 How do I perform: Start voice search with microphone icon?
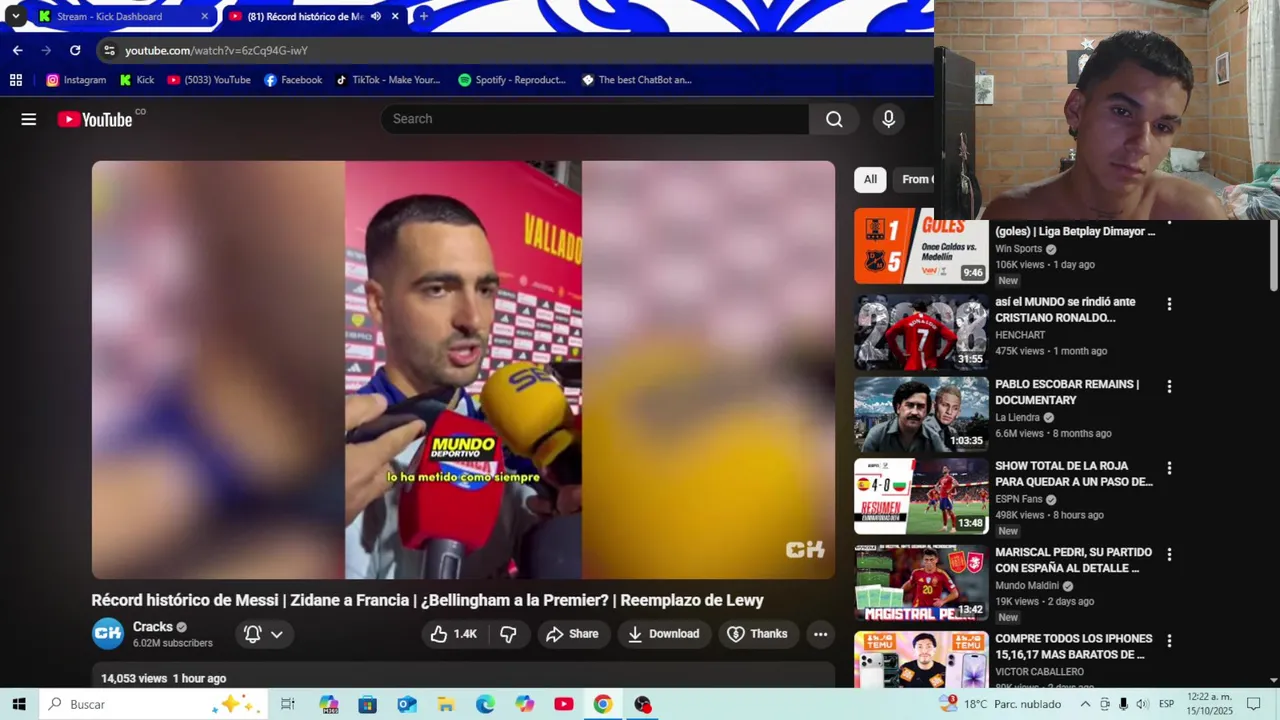coord(888,119)
